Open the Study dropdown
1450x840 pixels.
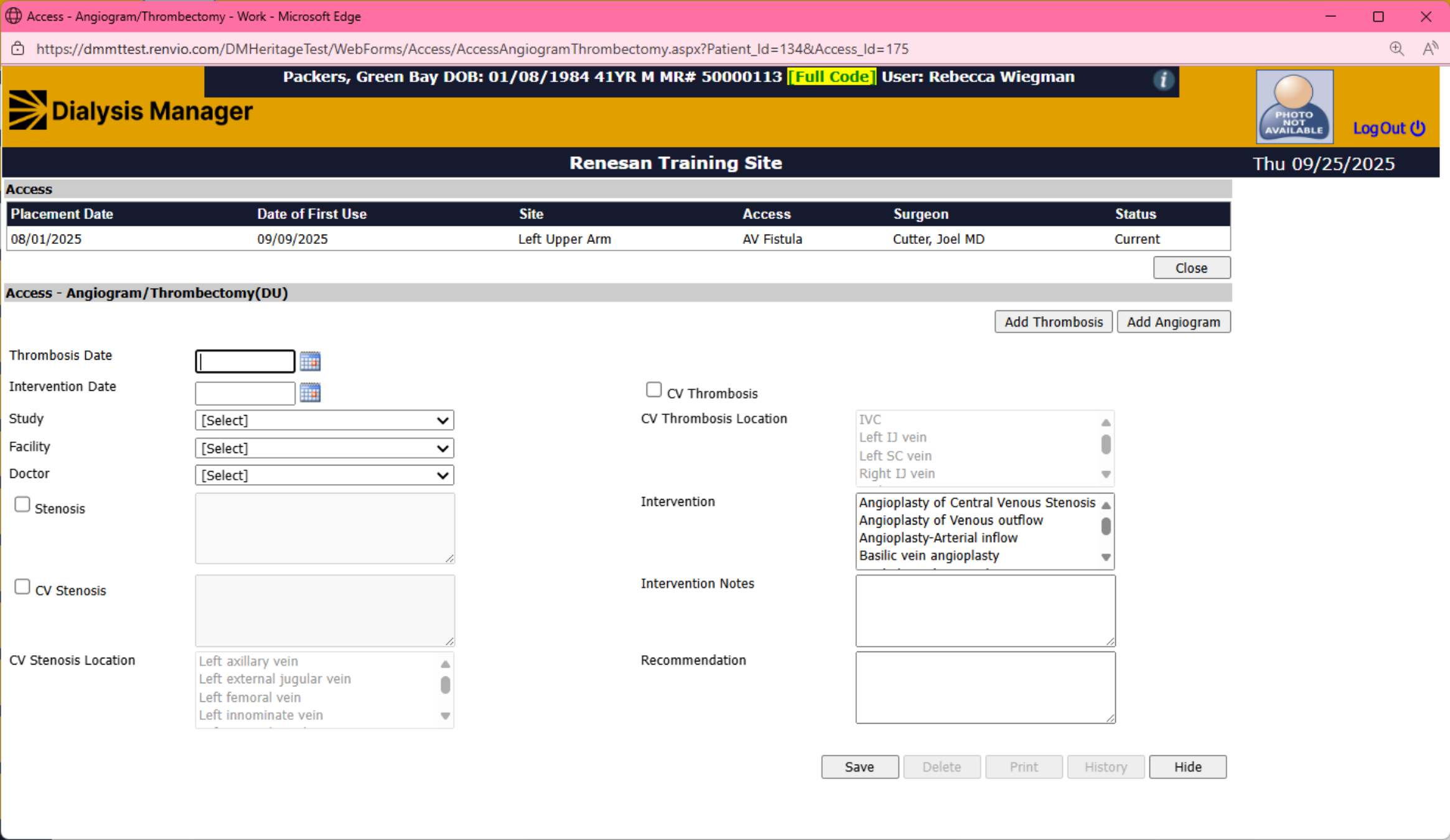[324, 420]
